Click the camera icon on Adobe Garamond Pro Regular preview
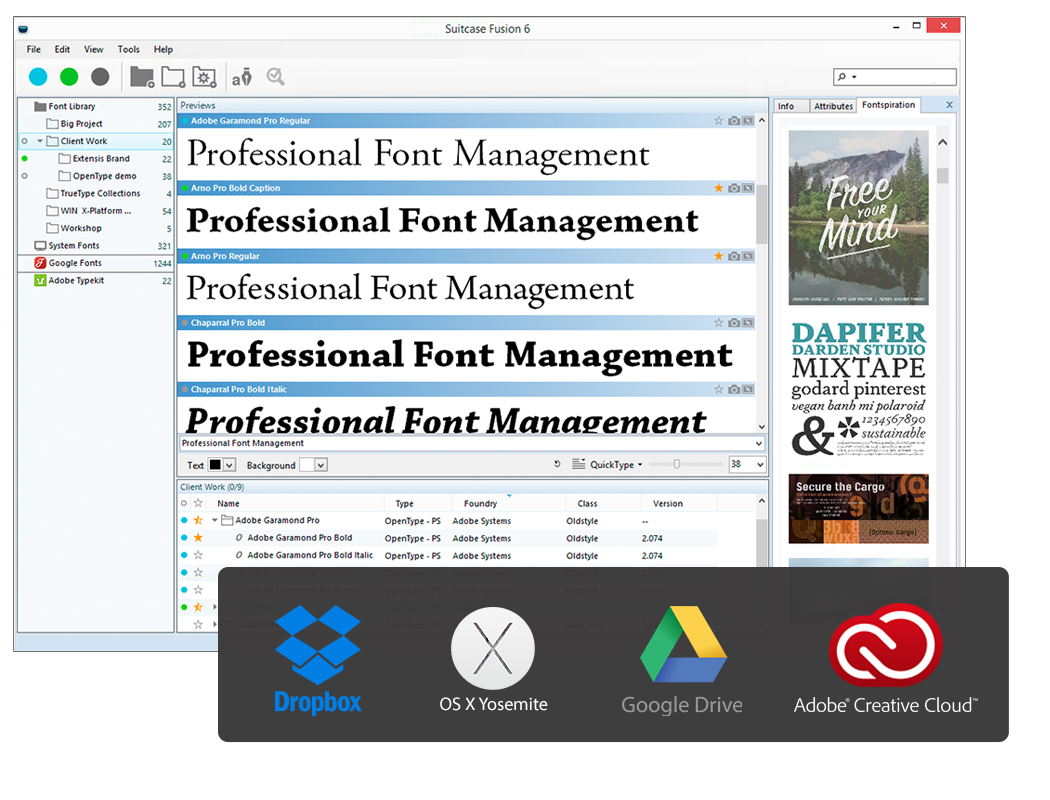This screenshot has width=1050, height=800. tap(733, 121)
